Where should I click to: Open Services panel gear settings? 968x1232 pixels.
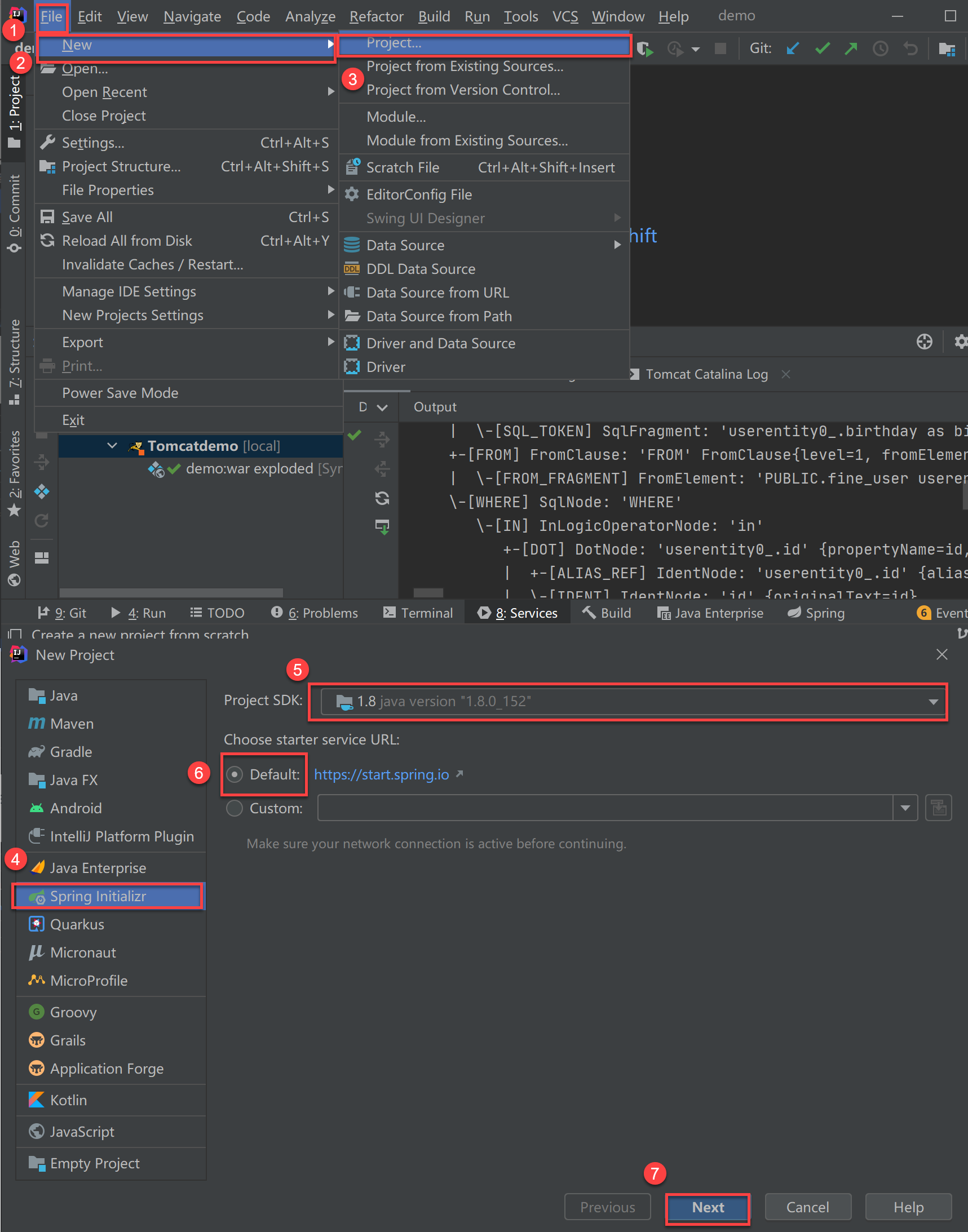pyautogui.click(x=960, y=342)
